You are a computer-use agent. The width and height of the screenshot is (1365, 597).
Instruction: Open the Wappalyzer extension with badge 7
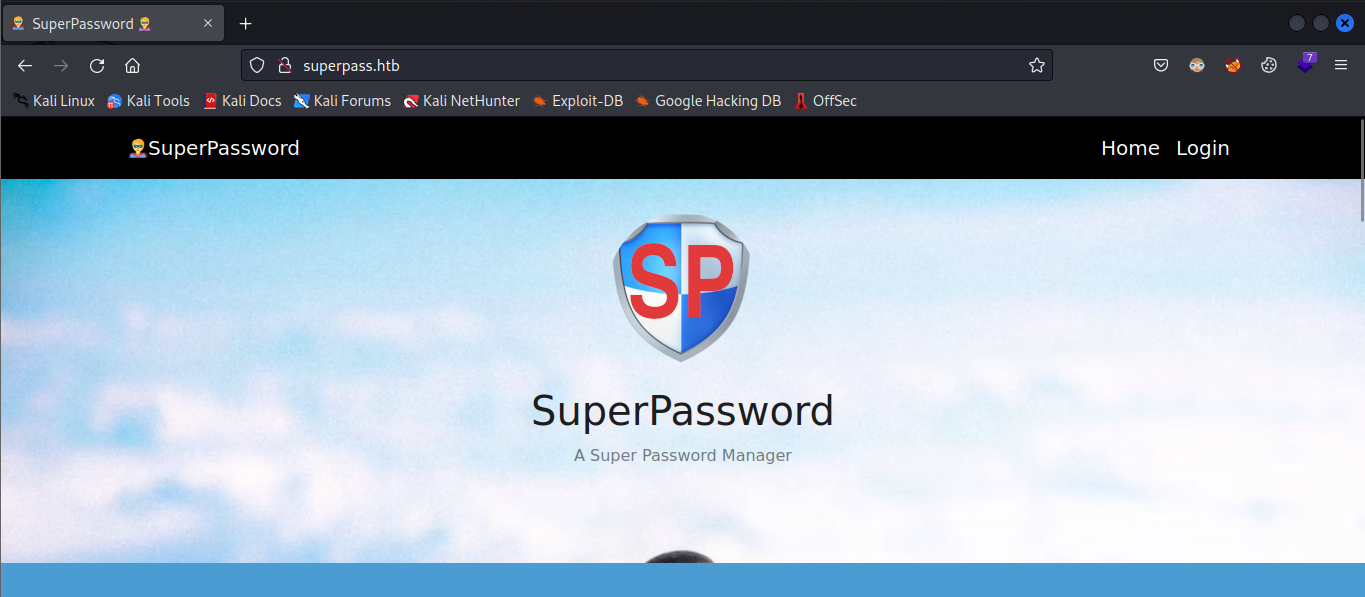[x=1306, y=65]
